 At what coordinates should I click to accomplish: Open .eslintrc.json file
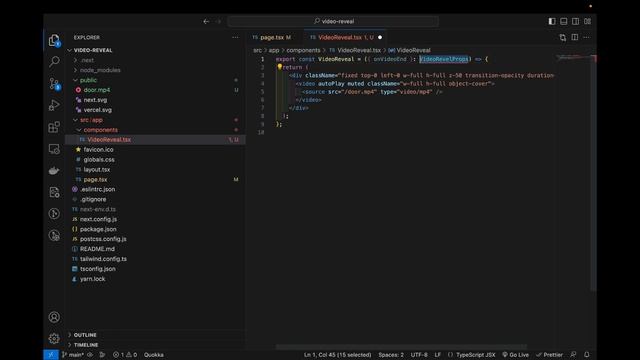(98, 189)
